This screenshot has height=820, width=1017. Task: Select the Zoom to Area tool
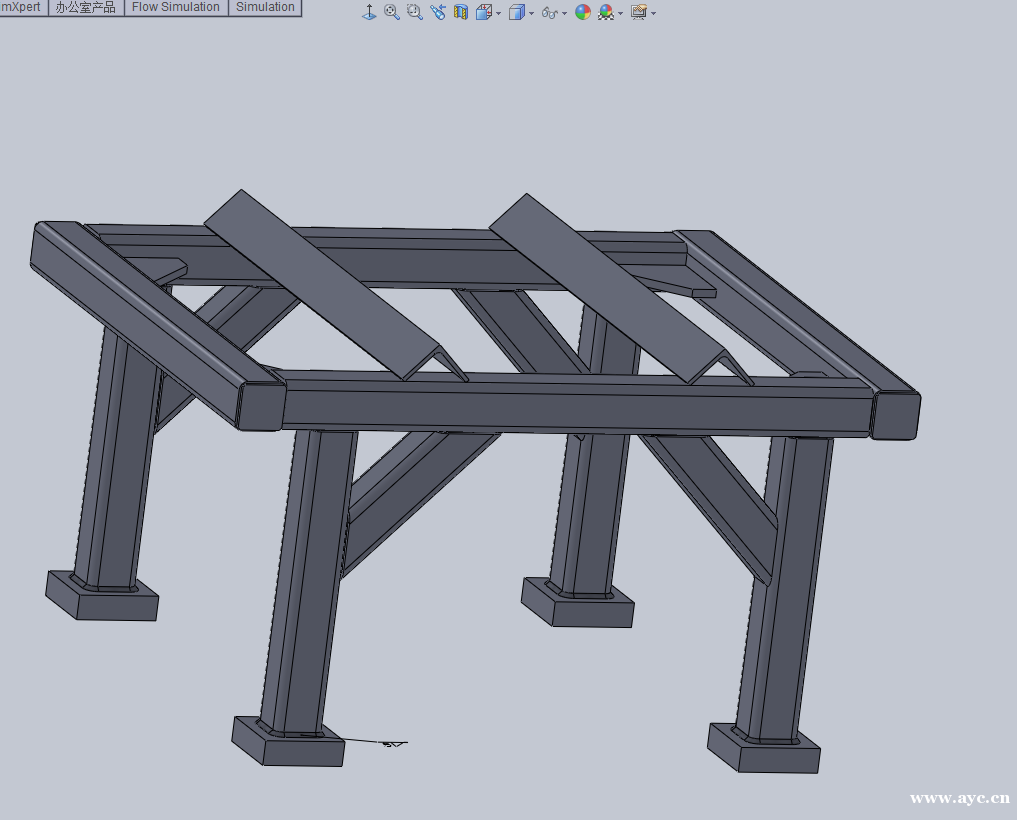pyautogui.click(x=415, y=13)
